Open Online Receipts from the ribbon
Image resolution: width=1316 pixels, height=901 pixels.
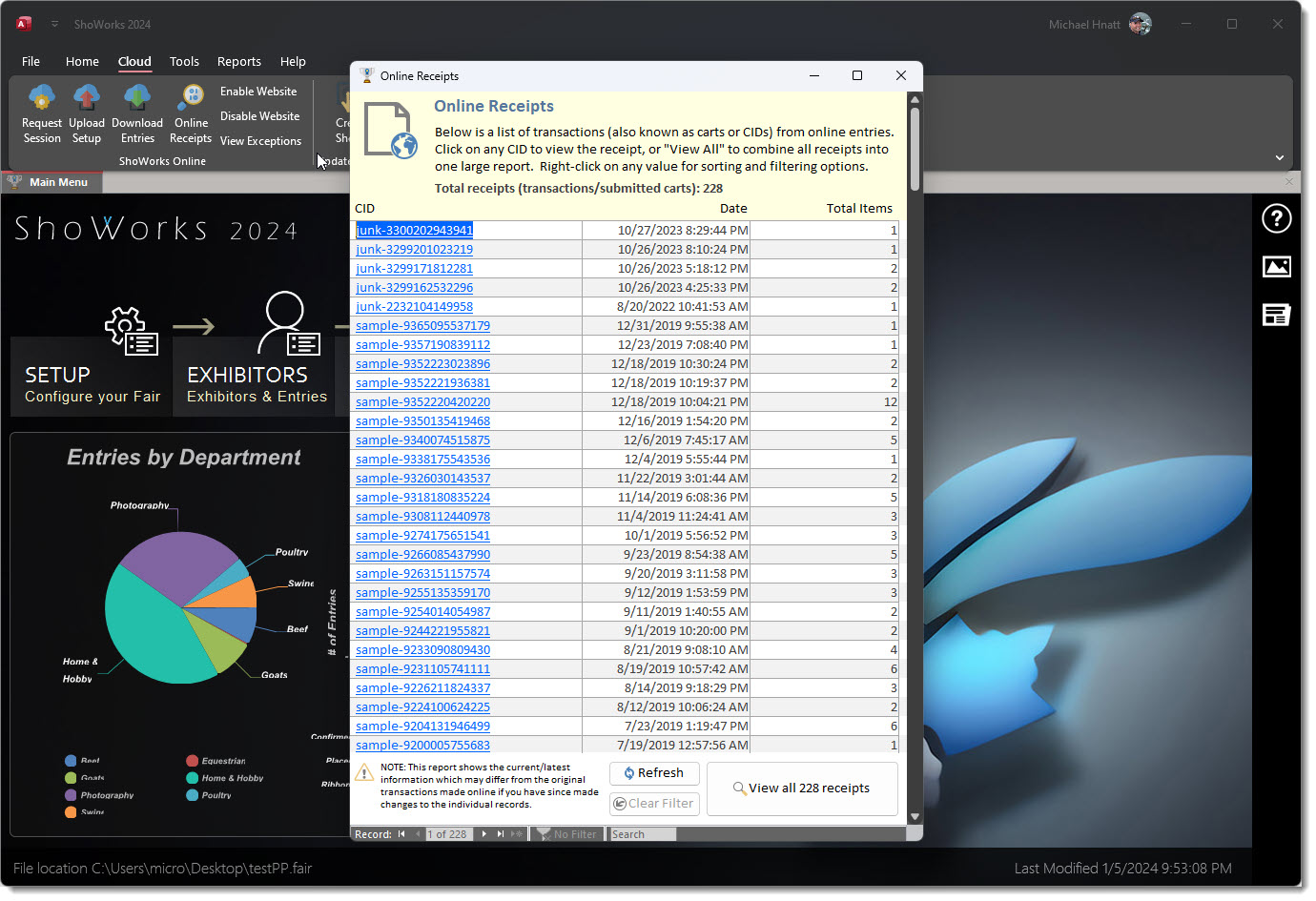point(191,113)
